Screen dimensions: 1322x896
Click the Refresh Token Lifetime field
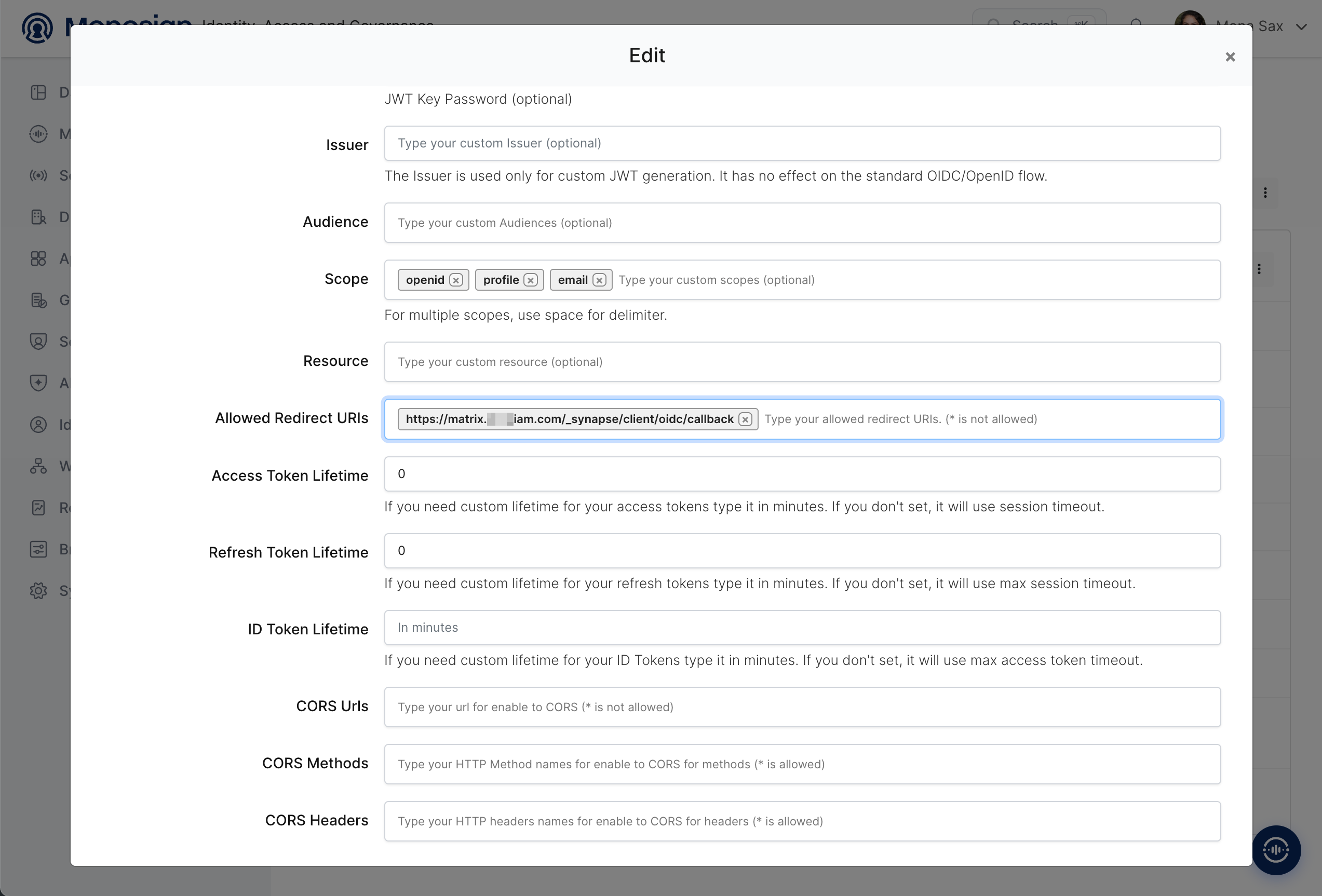(802, 551)
